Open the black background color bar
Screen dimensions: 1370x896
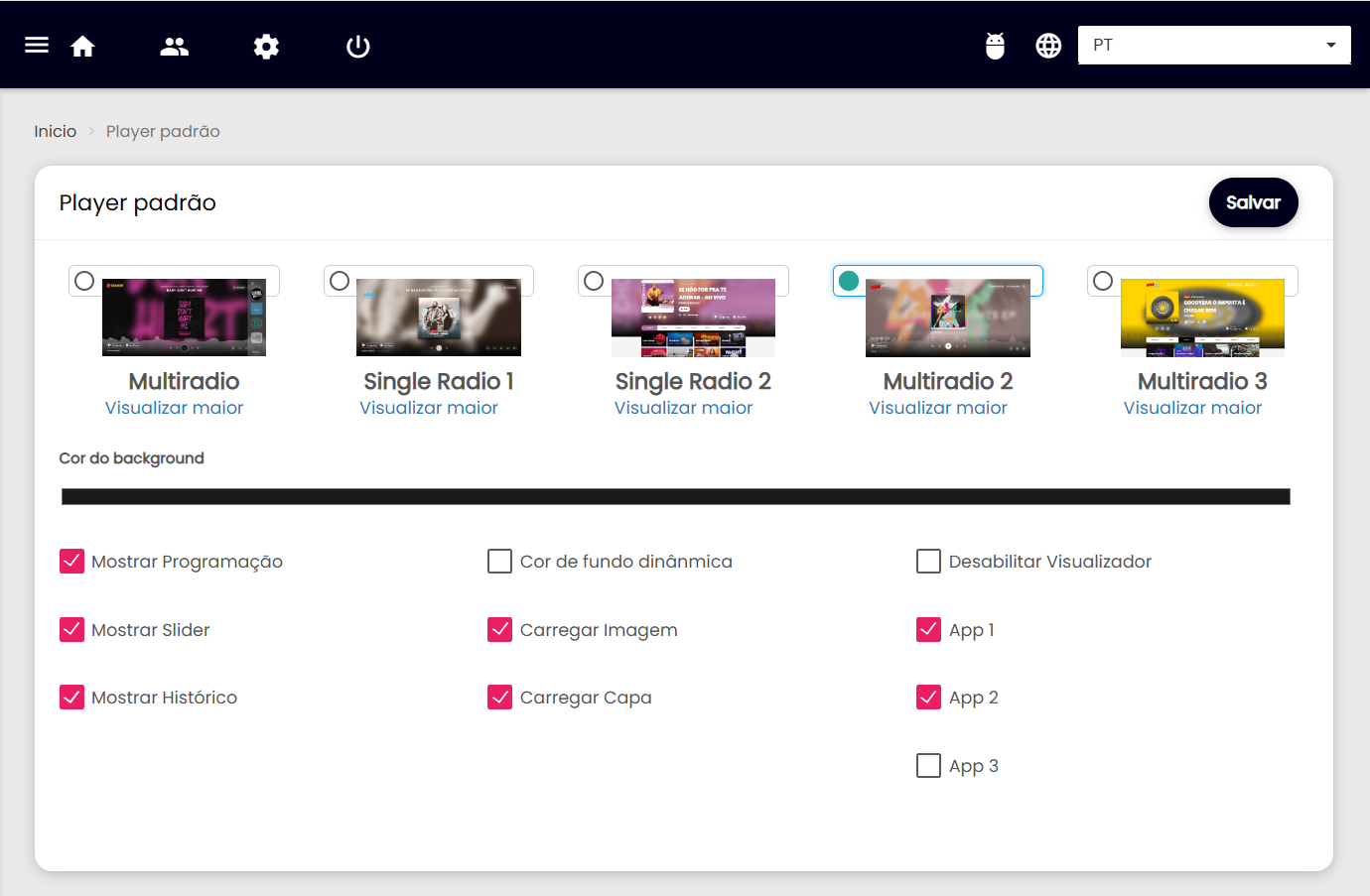[675, 496]
